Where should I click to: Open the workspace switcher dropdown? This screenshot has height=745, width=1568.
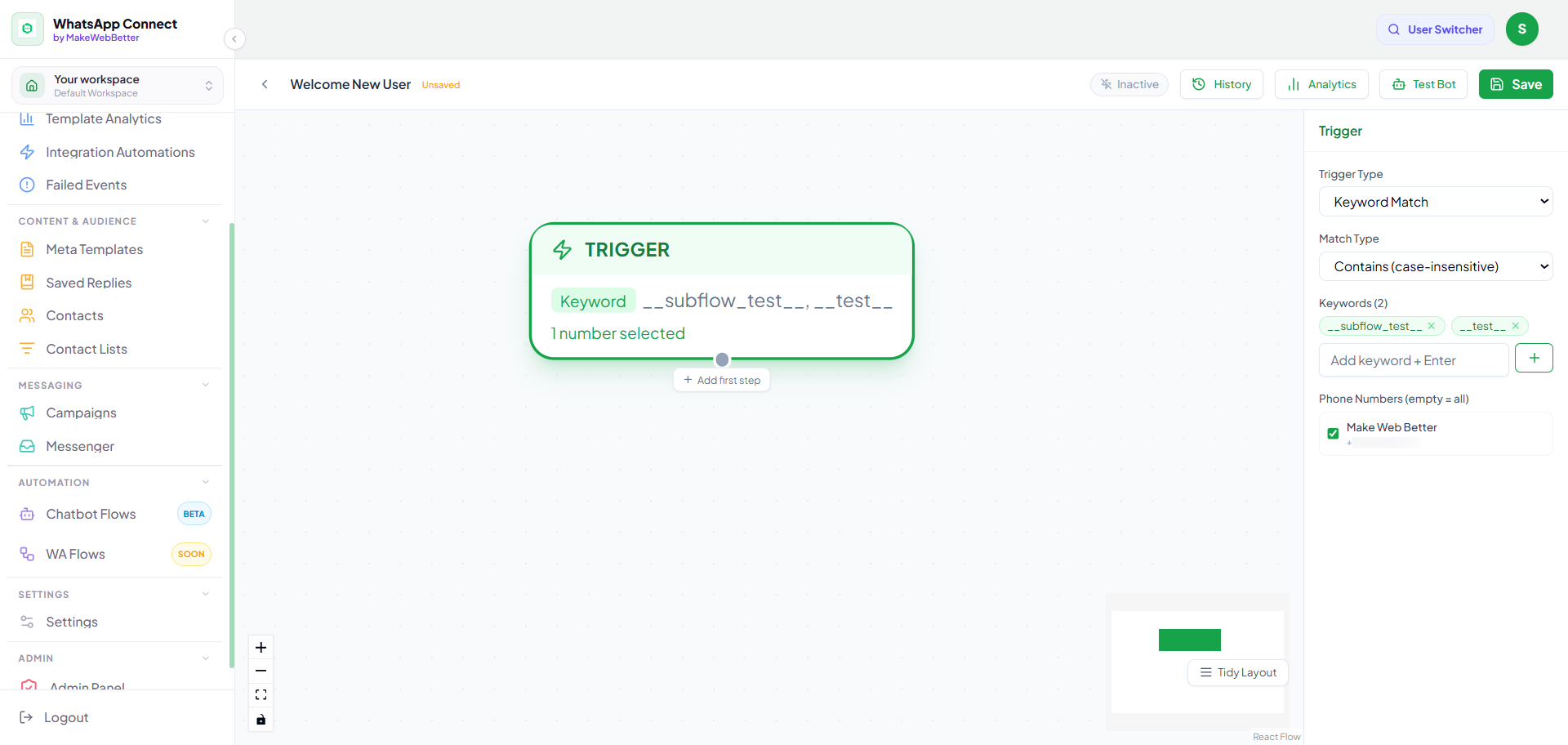click(118, 86)
